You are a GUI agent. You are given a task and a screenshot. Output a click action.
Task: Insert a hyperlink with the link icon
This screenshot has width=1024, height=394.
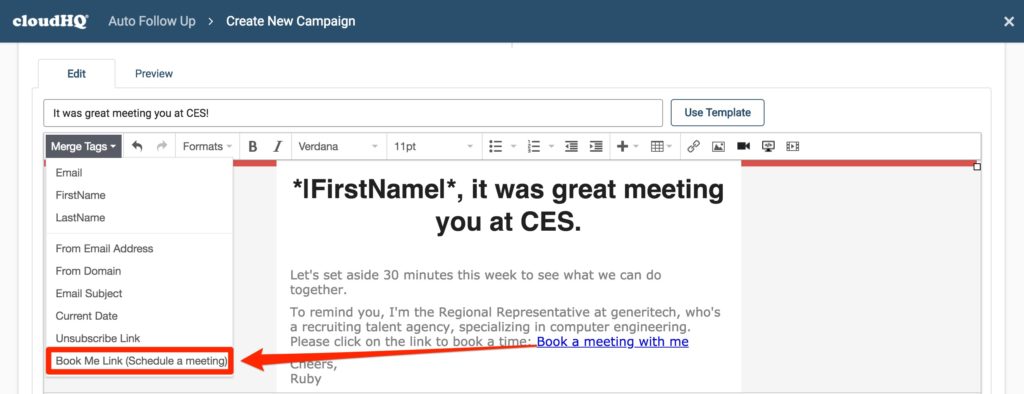point(694,146)
